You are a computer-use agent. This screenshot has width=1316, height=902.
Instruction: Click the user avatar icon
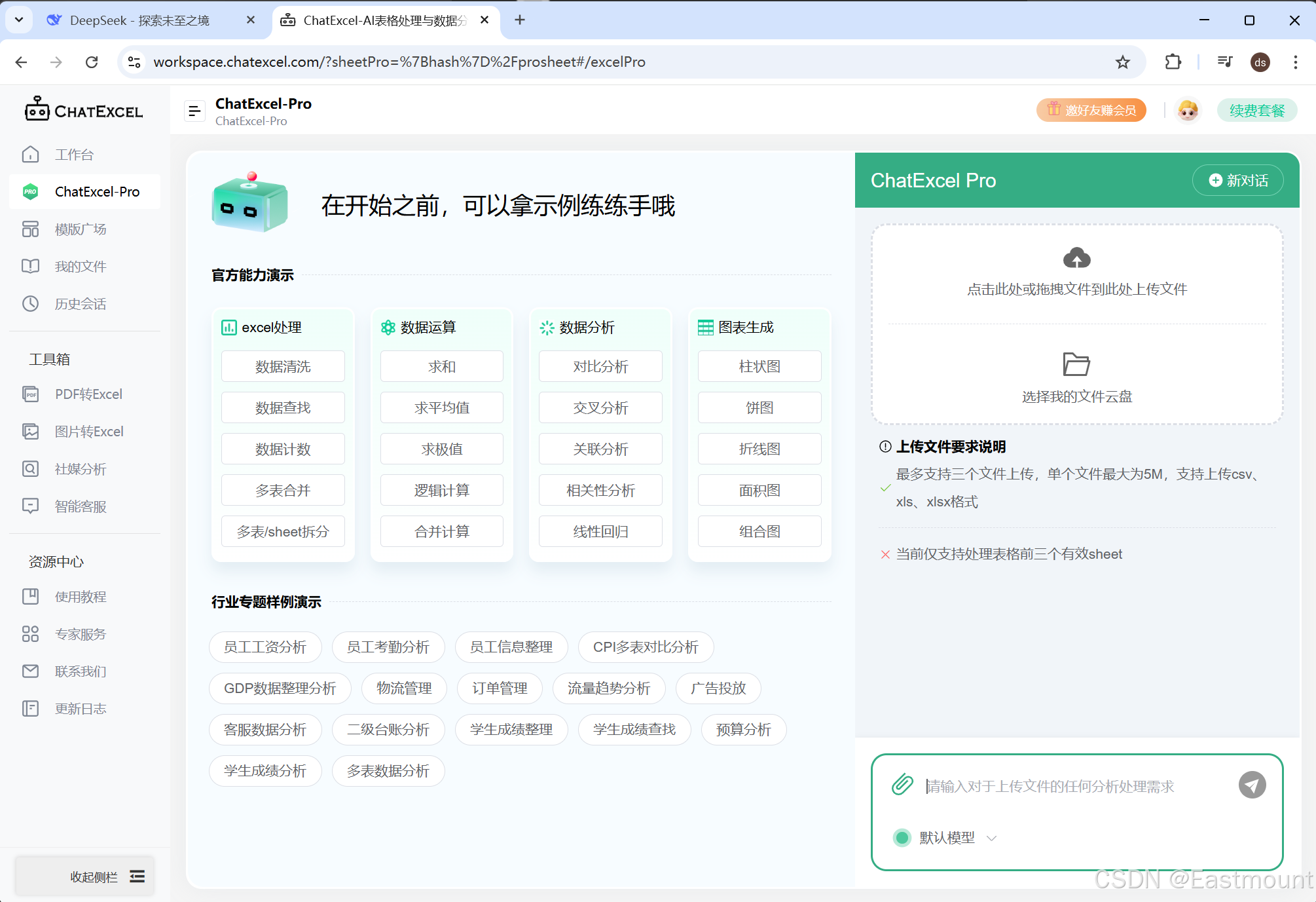pyautogui.click(x=1188, y=110)
